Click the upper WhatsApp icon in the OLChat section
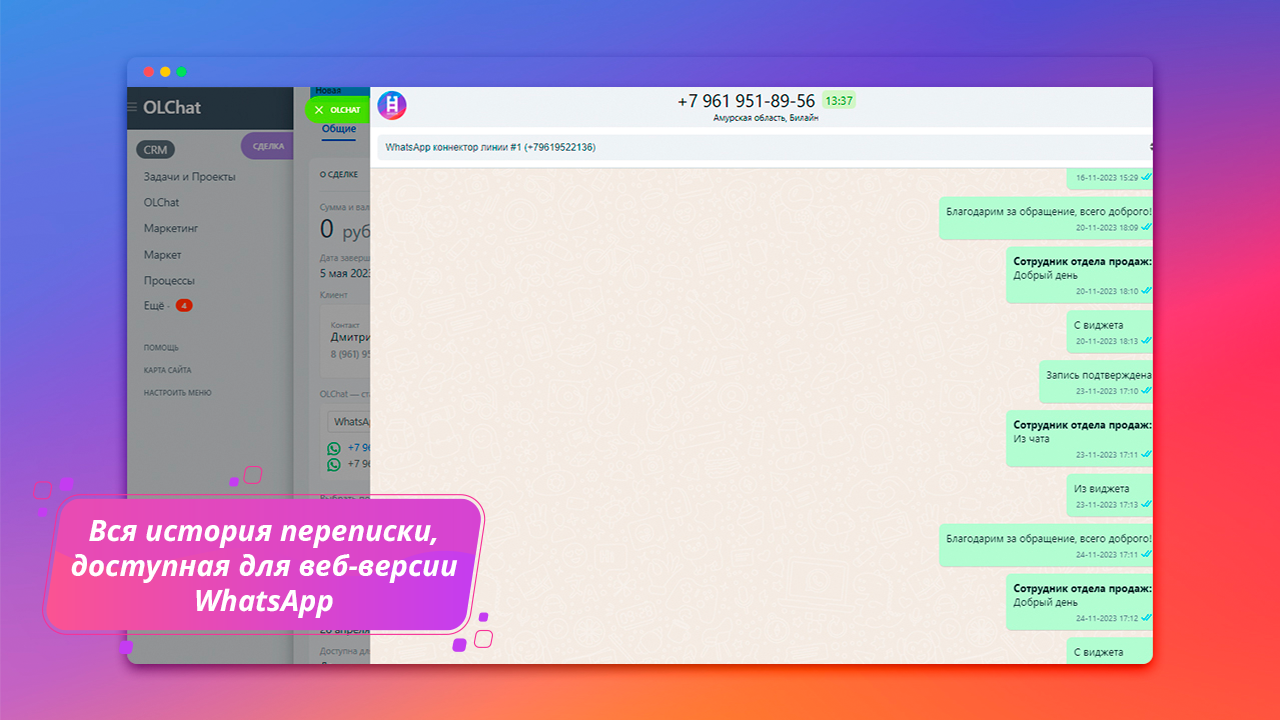 click(334, 448)
